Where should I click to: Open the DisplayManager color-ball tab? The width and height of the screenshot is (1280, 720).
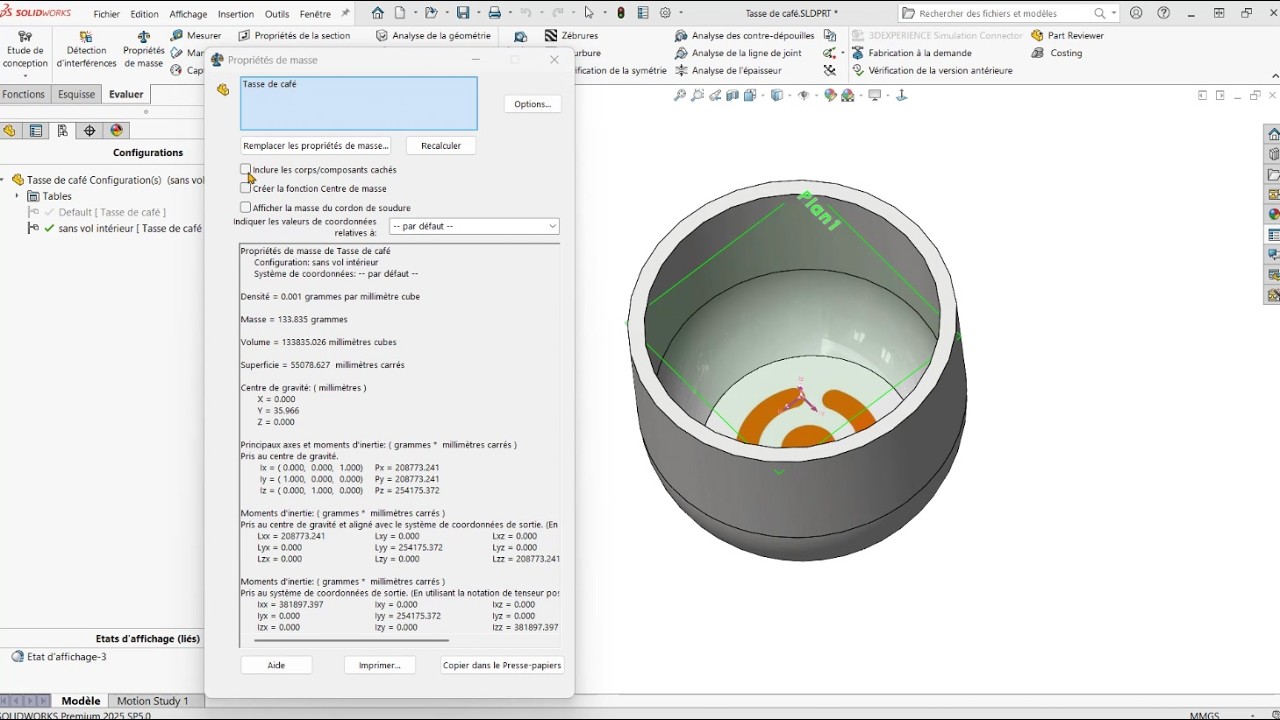point(117,131)
